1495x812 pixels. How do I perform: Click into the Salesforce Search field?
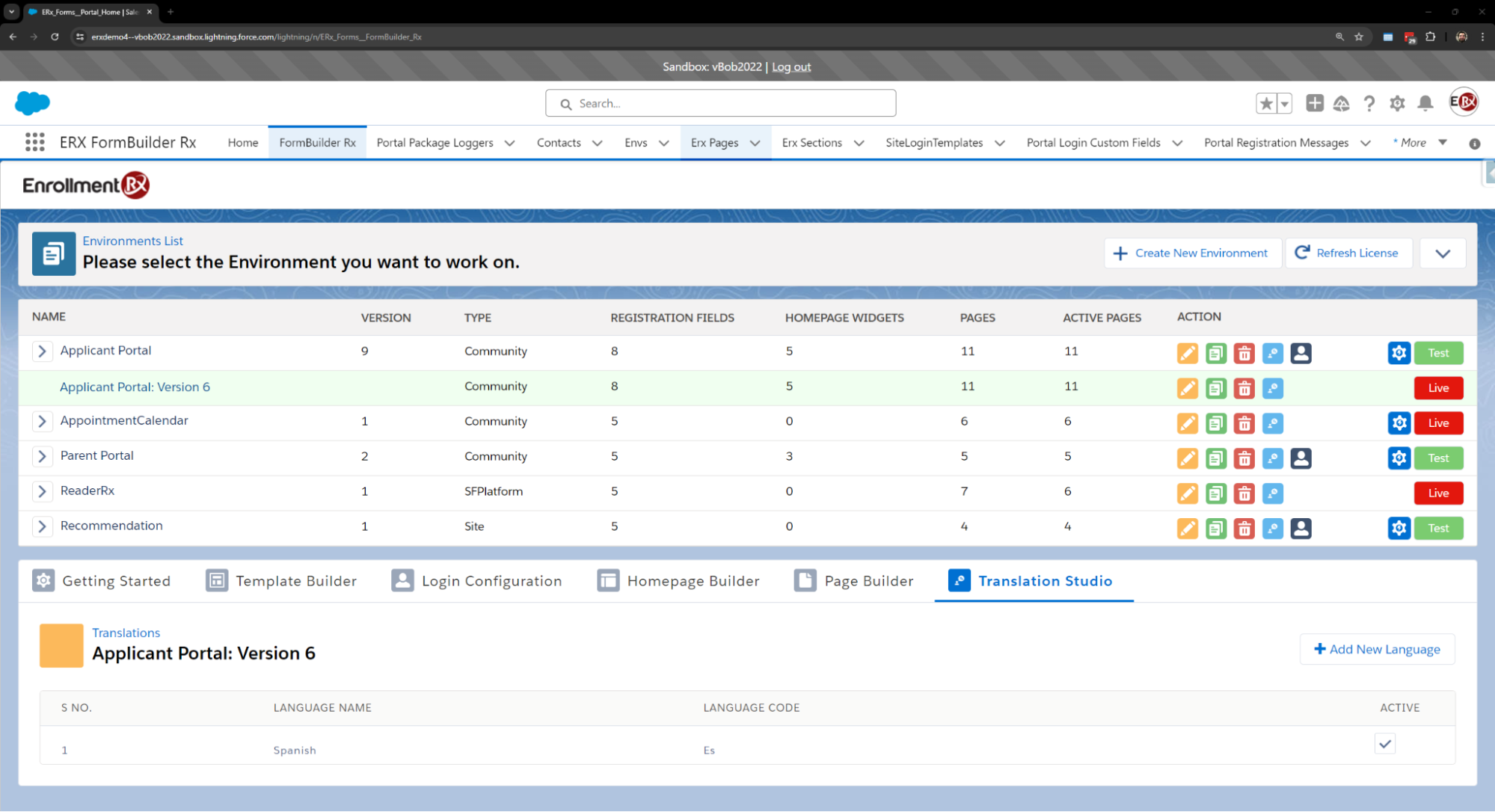pos(721,103)
